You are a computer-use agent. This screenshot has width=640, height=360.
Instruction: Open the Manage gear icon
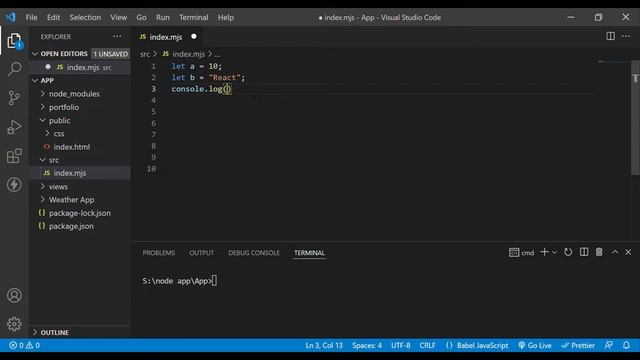(14, 324)
